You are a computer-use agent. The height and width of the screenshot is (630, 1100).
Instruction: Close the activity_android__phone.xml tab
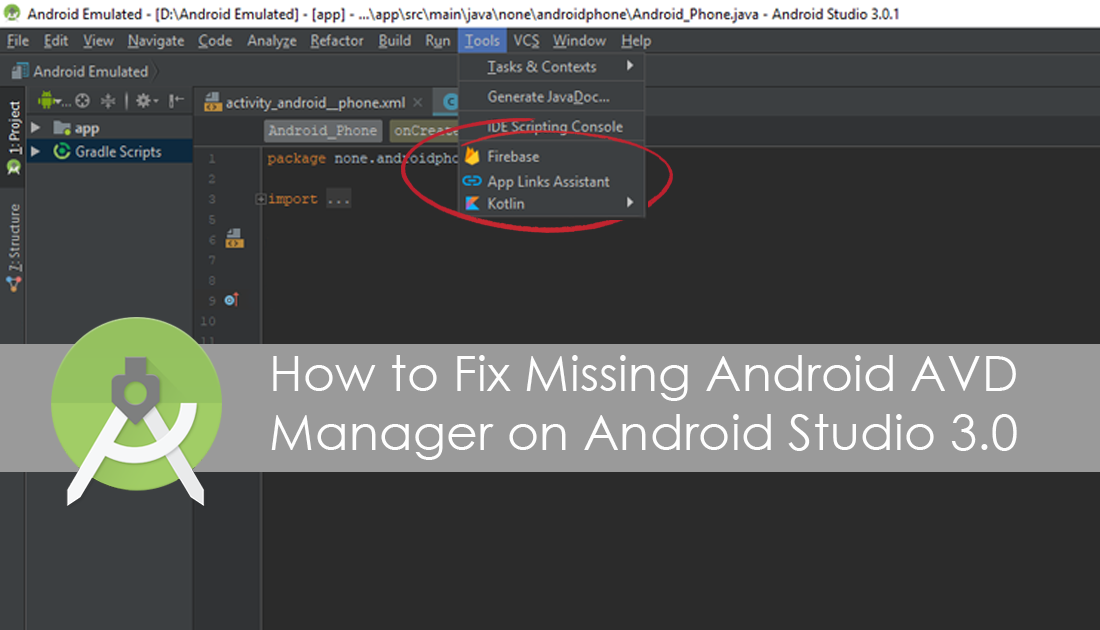(418, 102)
